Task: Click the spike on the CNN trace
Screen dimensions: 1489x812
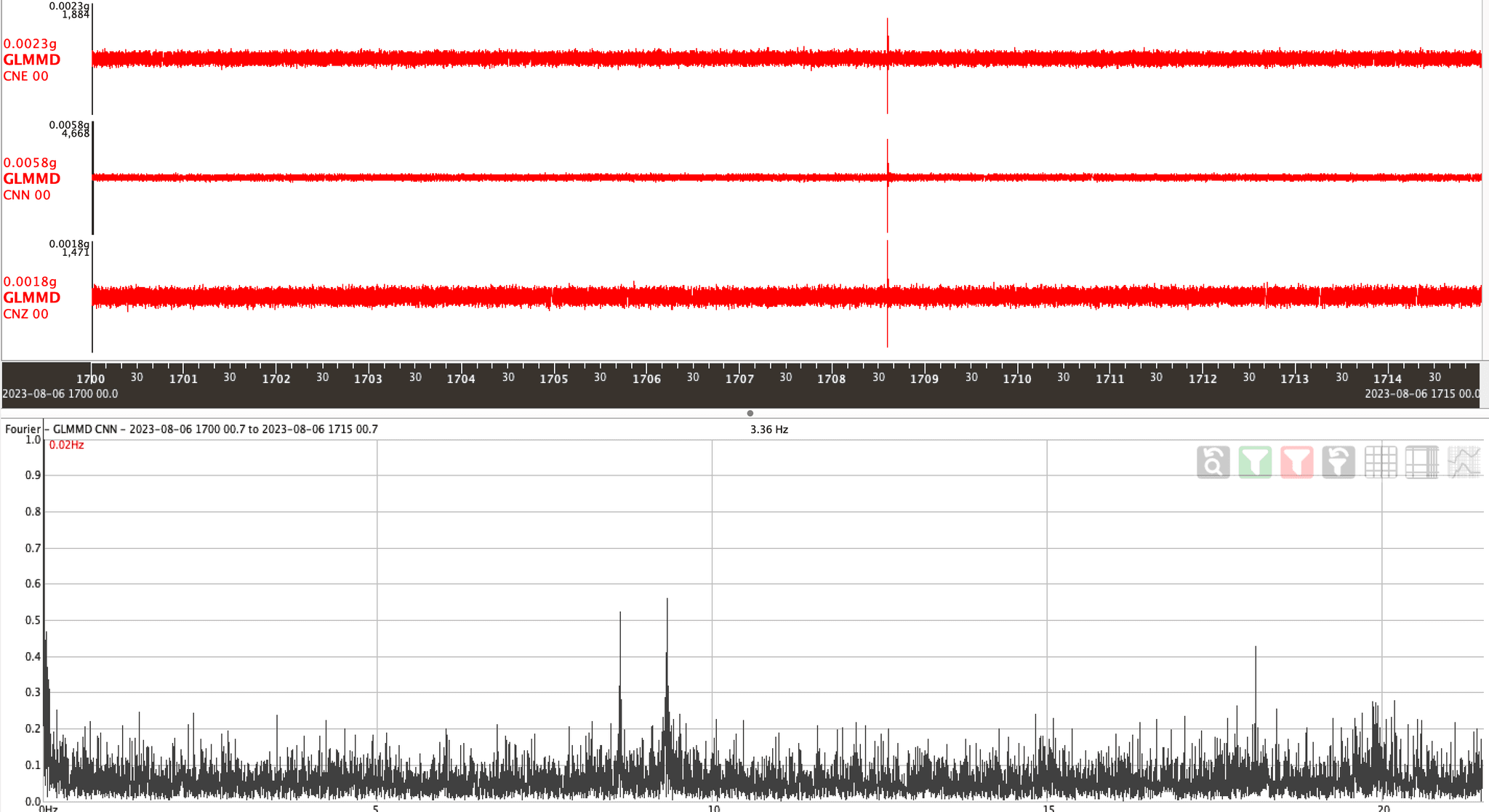Action: coord(888,185)
